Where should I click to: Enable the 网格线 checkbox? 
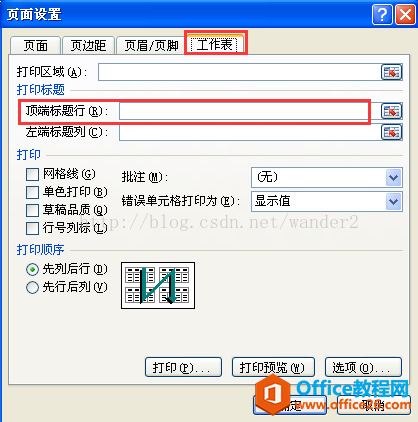tap(32, 174)
